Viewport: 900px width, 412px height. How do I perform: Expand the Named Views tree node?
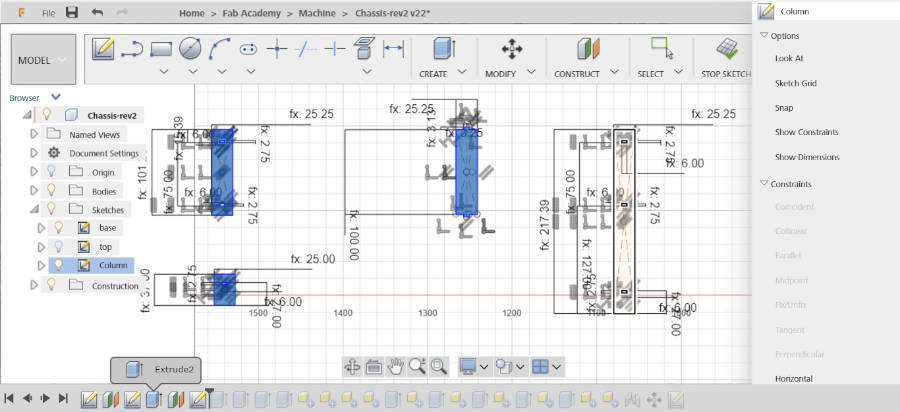[34, 134]
